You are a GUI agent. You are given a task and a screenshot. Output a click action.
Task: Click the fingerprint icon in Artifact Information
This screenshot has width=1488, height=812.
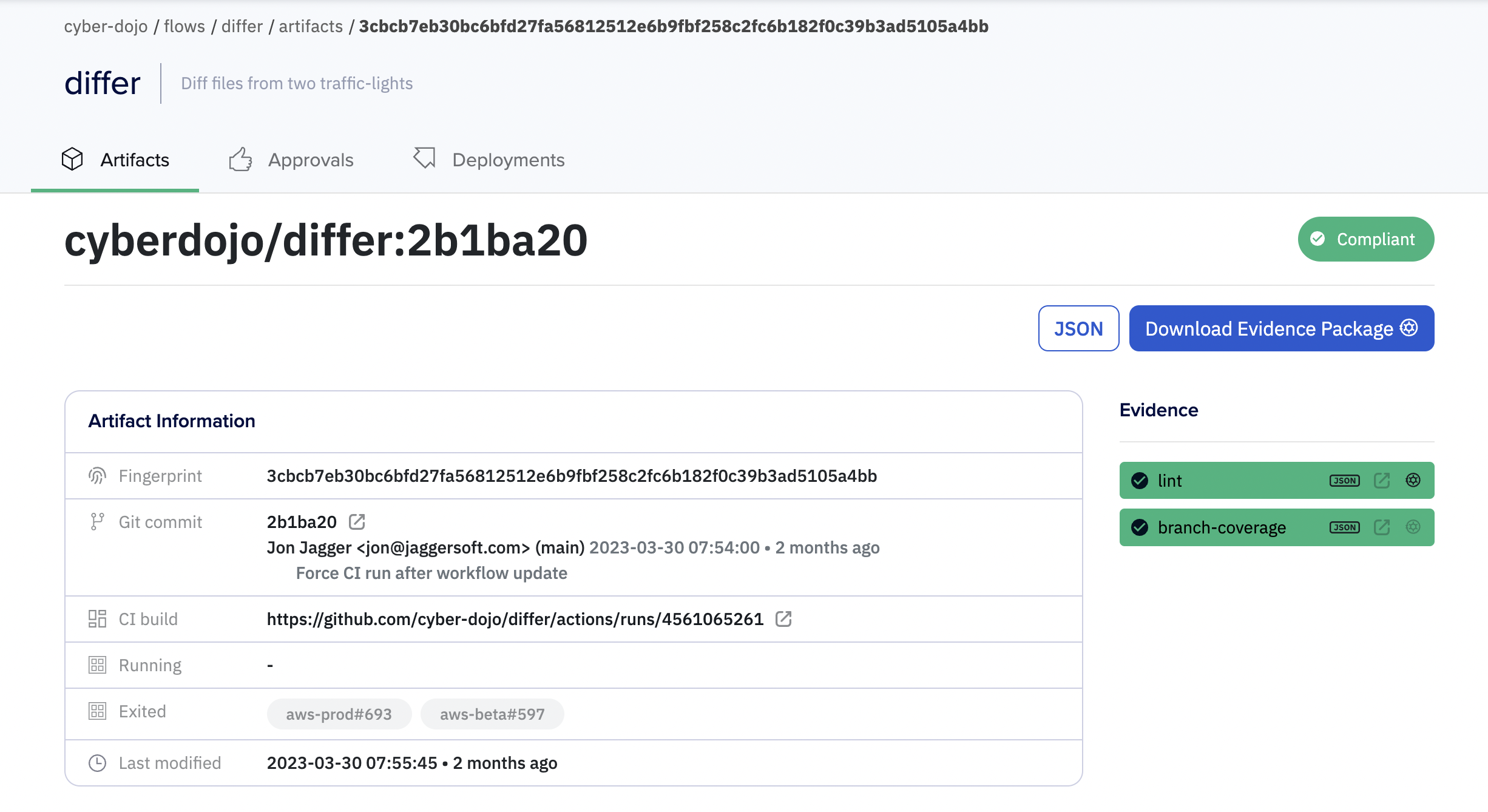[x=96, y=475]
